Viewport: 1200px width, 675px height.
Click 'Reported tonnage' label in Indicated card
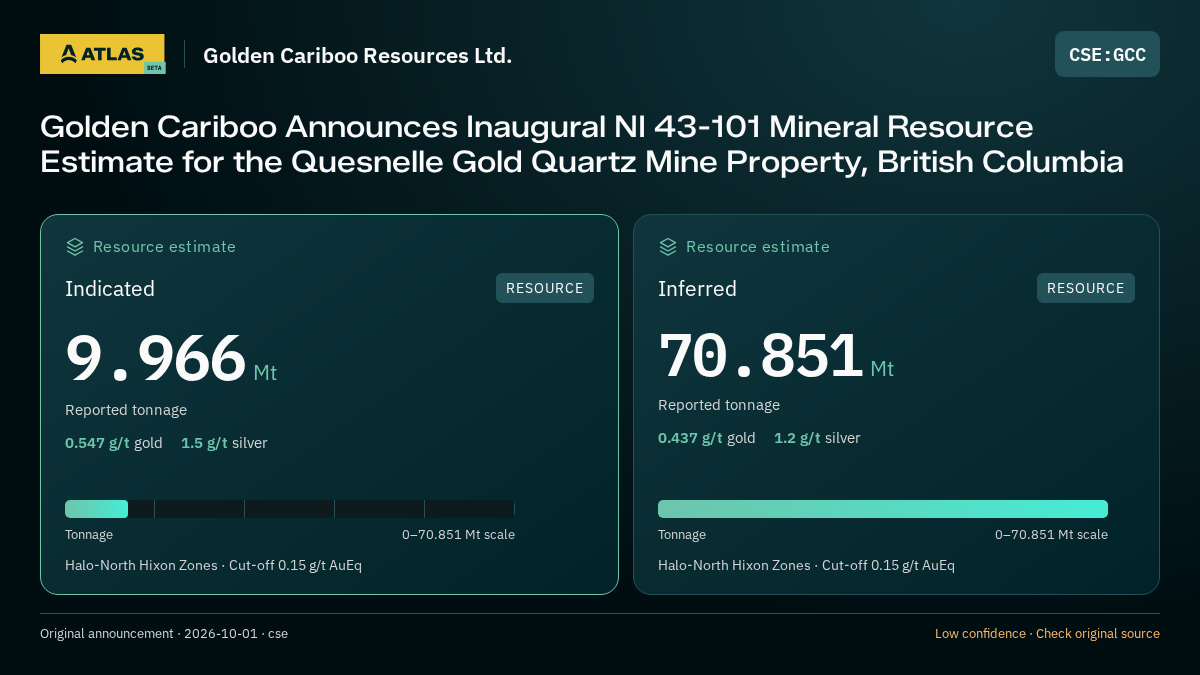(x=126, y=410)
